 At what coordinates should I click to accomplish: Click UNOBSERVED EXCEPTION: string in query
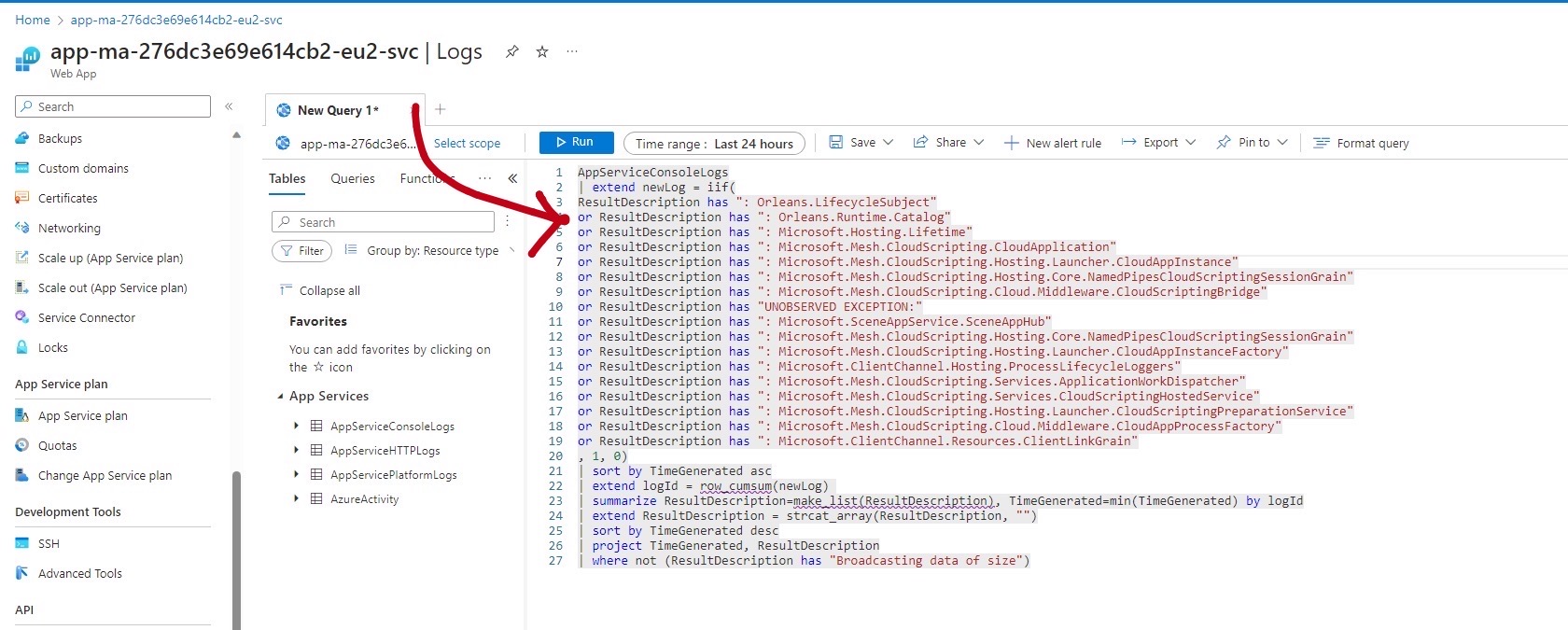(839, 306)
